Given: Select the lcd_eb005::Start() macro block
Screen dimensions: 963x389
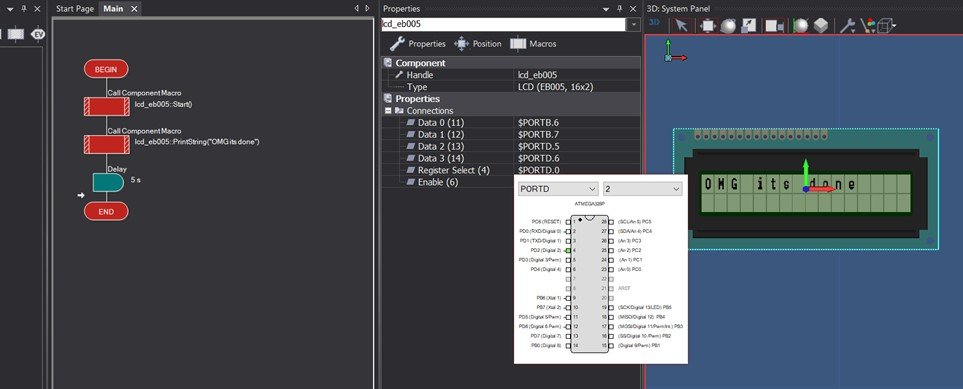Looking at the screenshot, I should pyautogui.click(x=106, y=106).
